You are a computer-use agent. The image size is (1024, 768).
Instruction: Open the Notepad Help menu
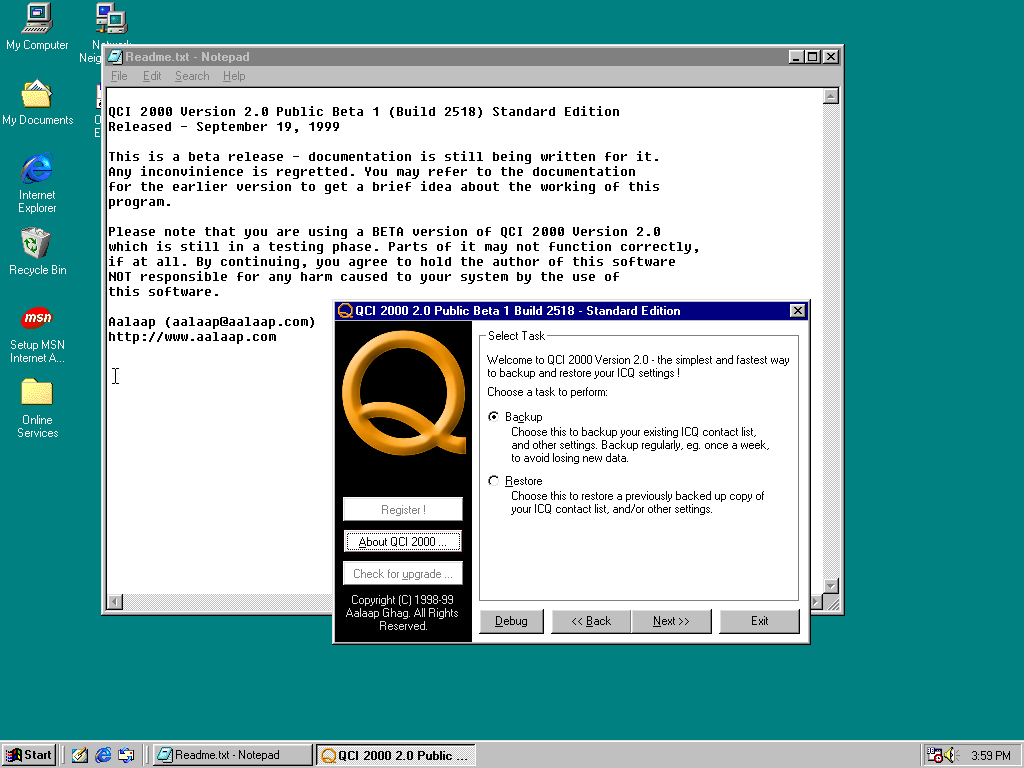click(x=234, y=76)
